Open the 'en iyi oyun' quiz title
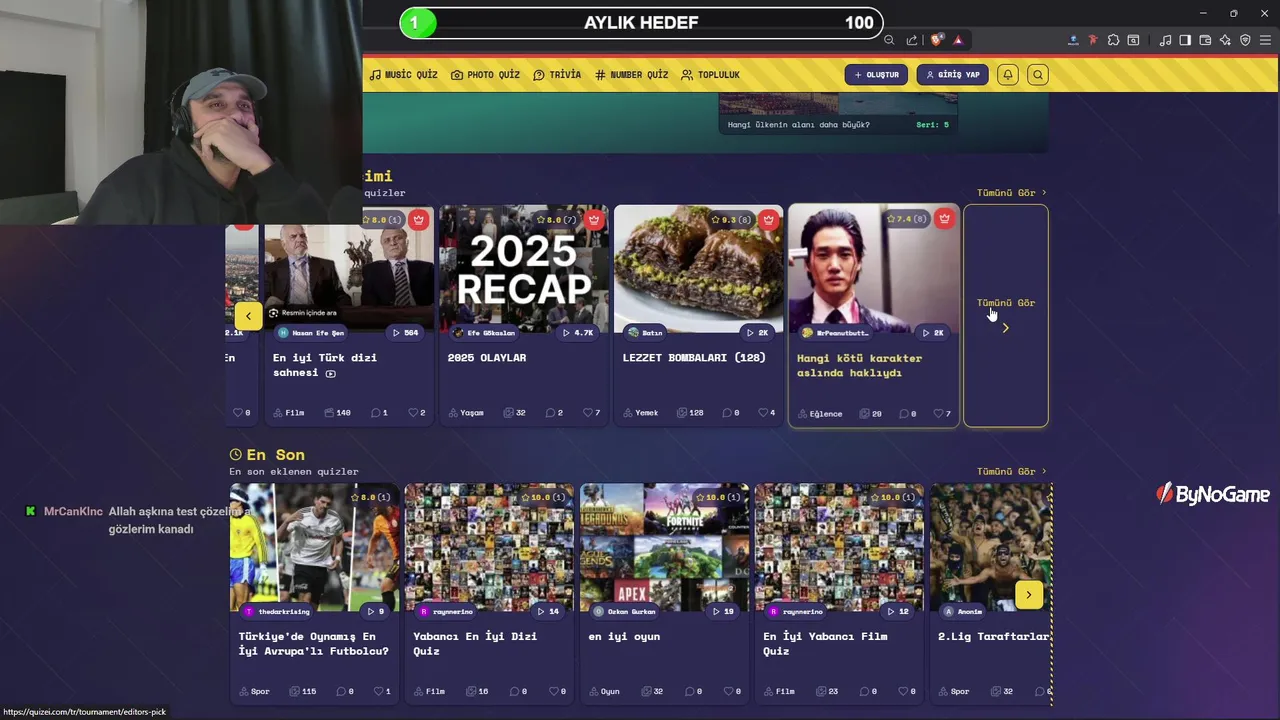Viewport: 1280px width, 720px height. pos(624,636)
